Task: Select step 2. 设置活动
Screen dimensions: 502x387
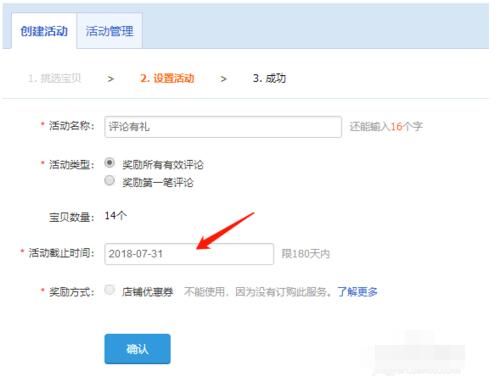Action: click(167, 79)
